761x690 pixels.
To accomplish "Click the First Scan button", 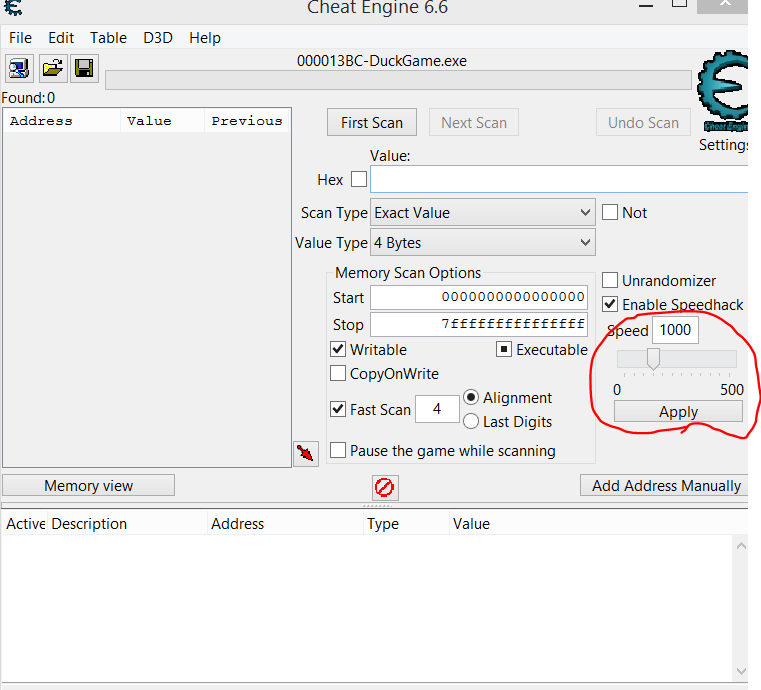I will (x=372, y=122).
